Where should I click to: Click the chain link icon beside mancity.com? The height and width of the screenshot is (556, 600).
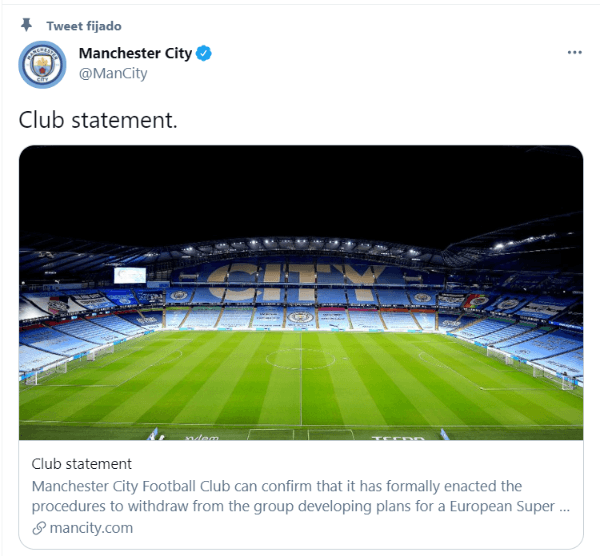(39, 528)
